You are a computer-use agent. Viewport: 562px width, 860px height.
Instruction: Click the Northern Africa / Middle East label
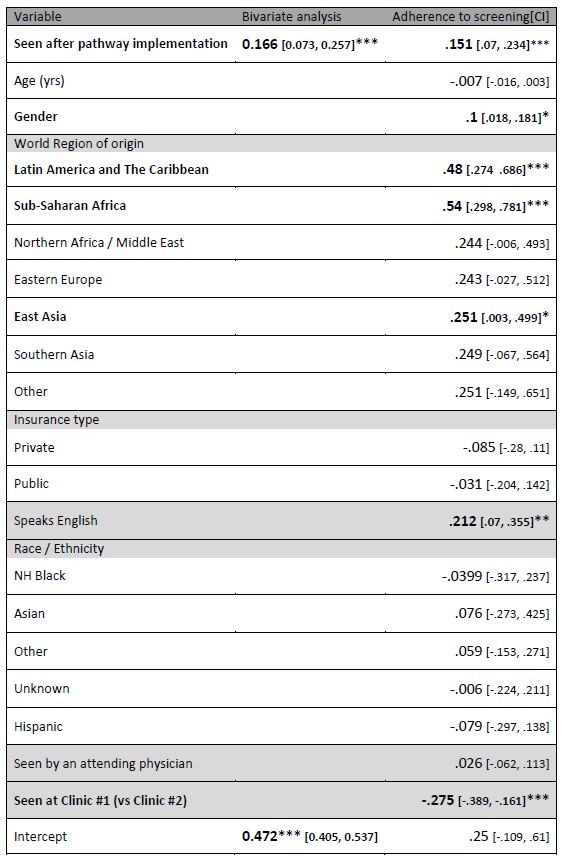pyautogui.click(x=99, y=242)
